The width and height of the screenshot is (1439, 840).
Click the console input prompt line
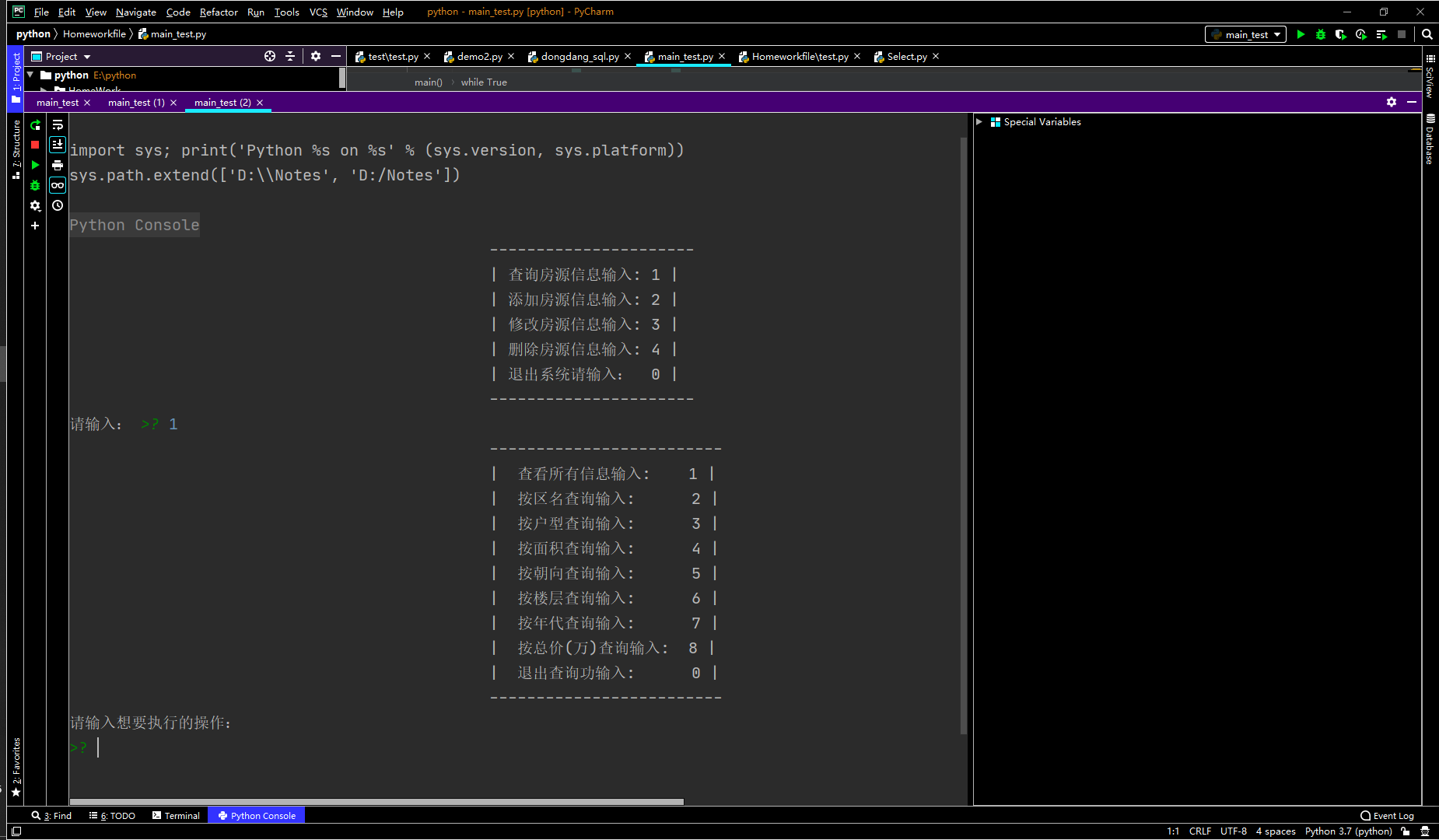(513, 747)
